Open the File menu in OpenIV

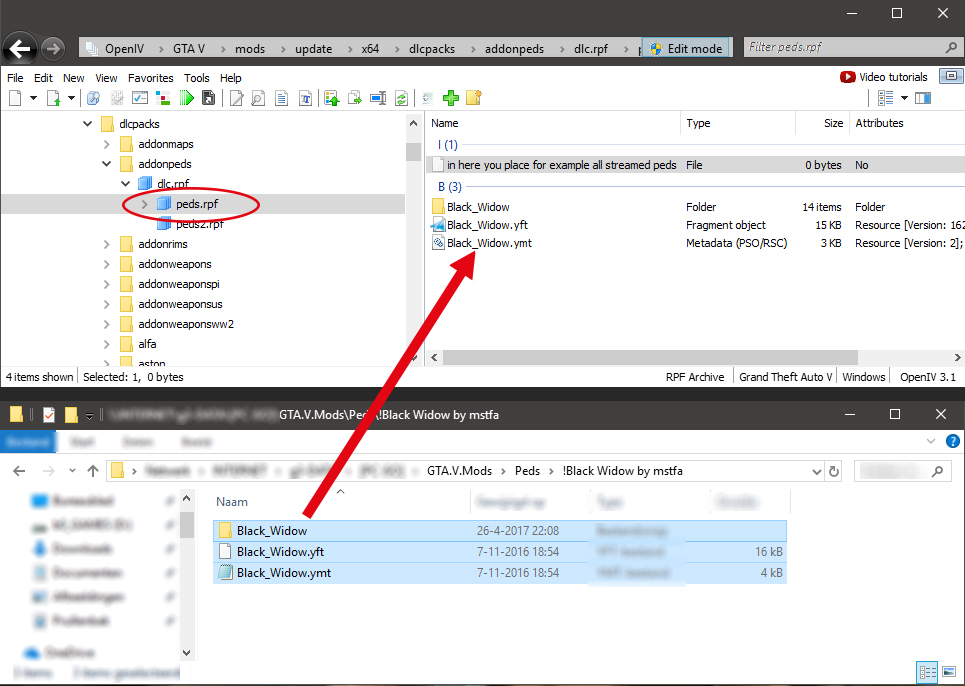(15, 78)
